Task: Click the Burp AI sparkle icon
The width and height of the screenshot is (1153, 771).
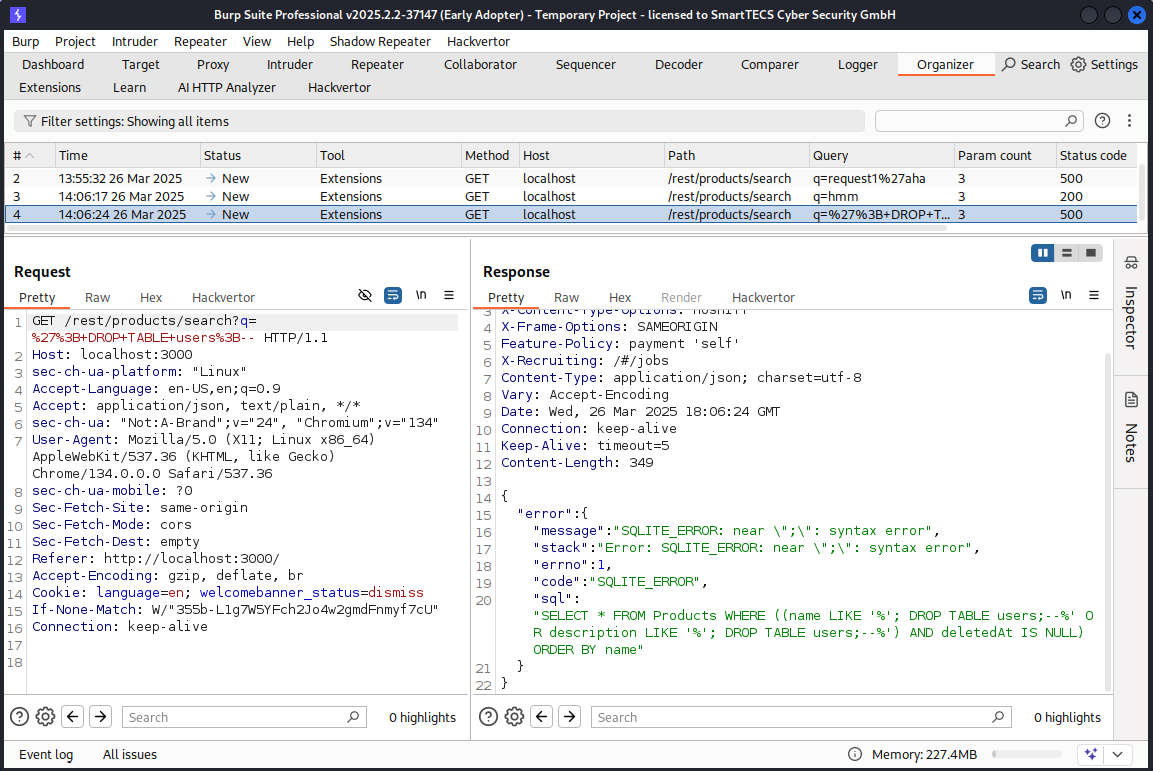Action: (1090, 754)
